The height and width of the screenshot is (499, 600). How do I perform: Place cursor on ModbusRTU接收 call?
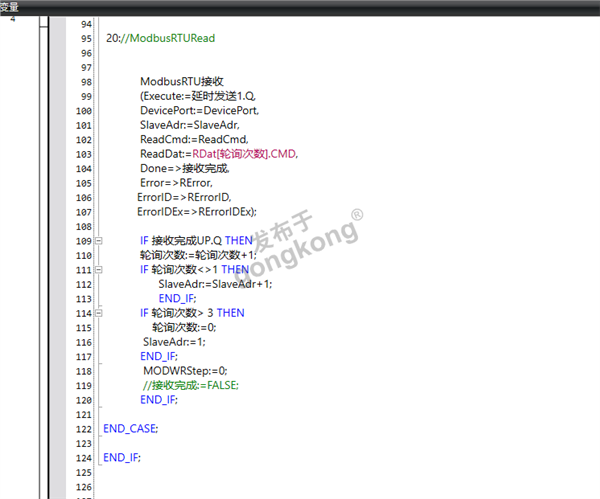coord(181,81)
